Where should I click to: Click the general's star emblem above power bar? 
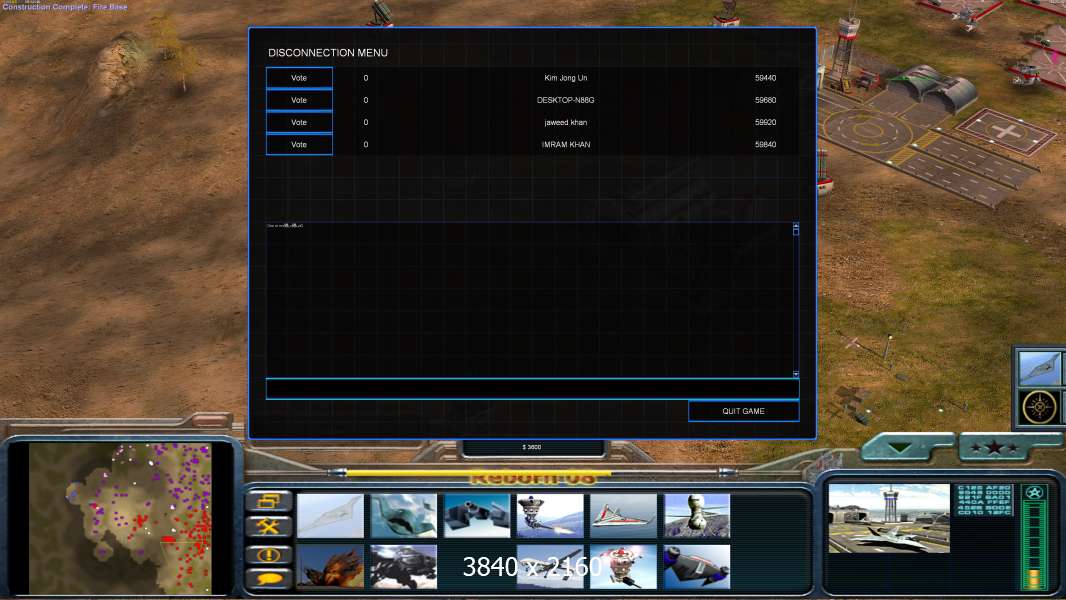[1035, 493]
